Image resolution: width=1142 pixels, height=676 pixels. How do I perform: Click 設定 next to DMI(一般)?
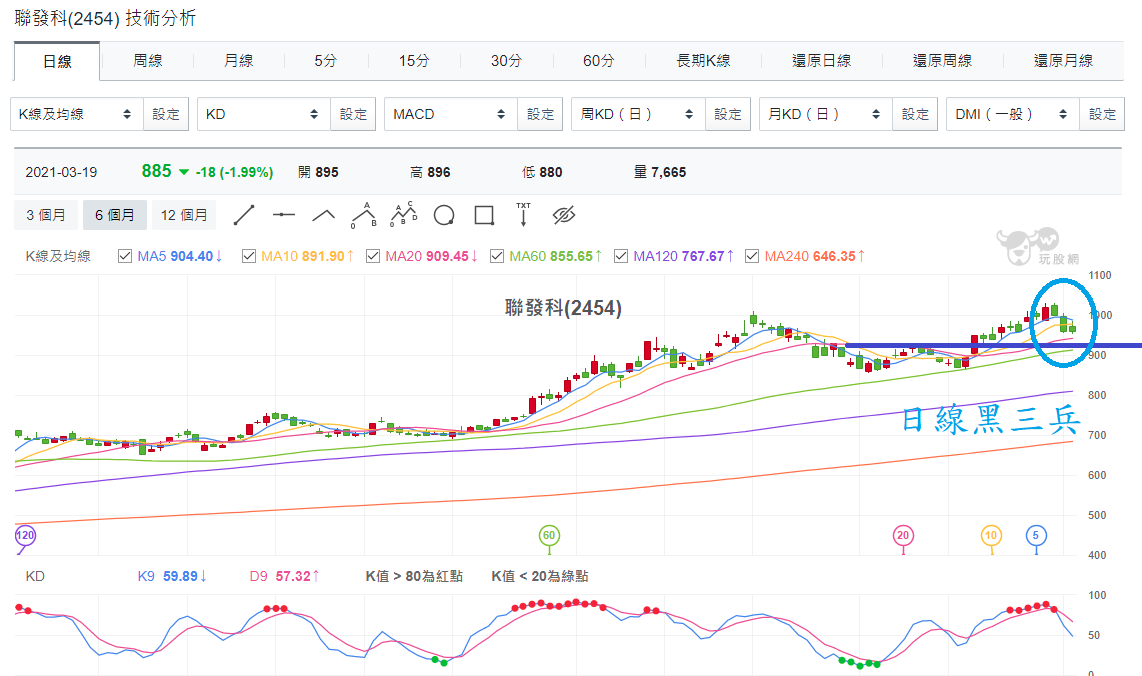[x=1103, y=114]
